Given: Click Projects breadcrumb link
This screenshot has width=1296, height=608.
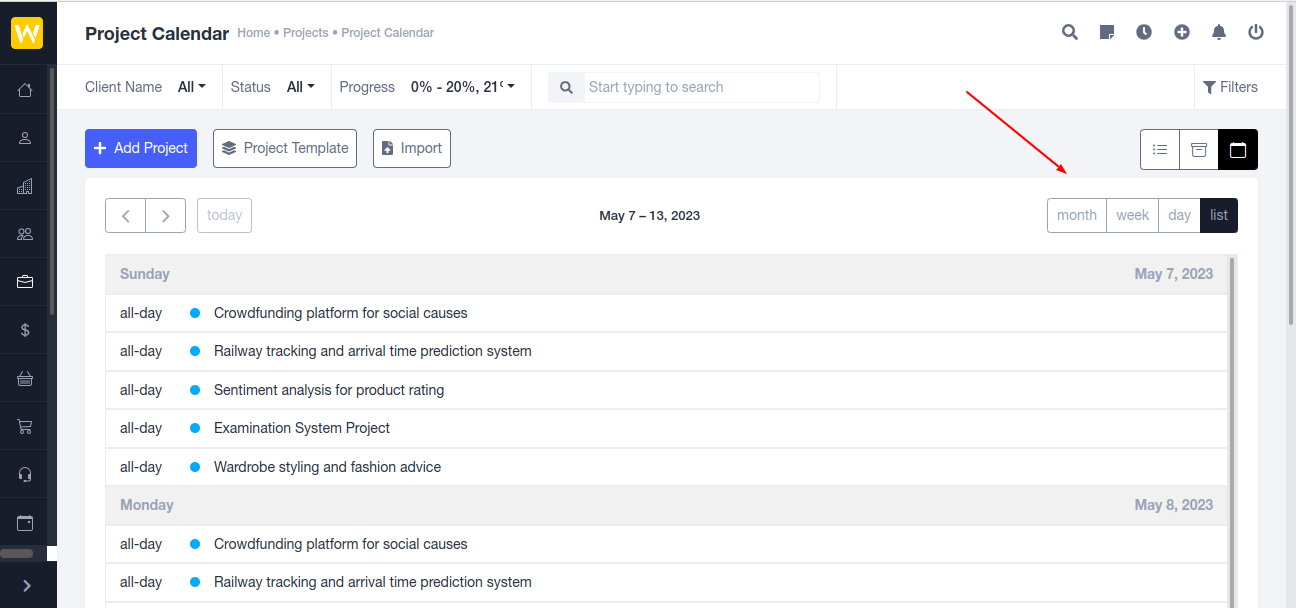Looking at the screenshot, I should (306, 33).
